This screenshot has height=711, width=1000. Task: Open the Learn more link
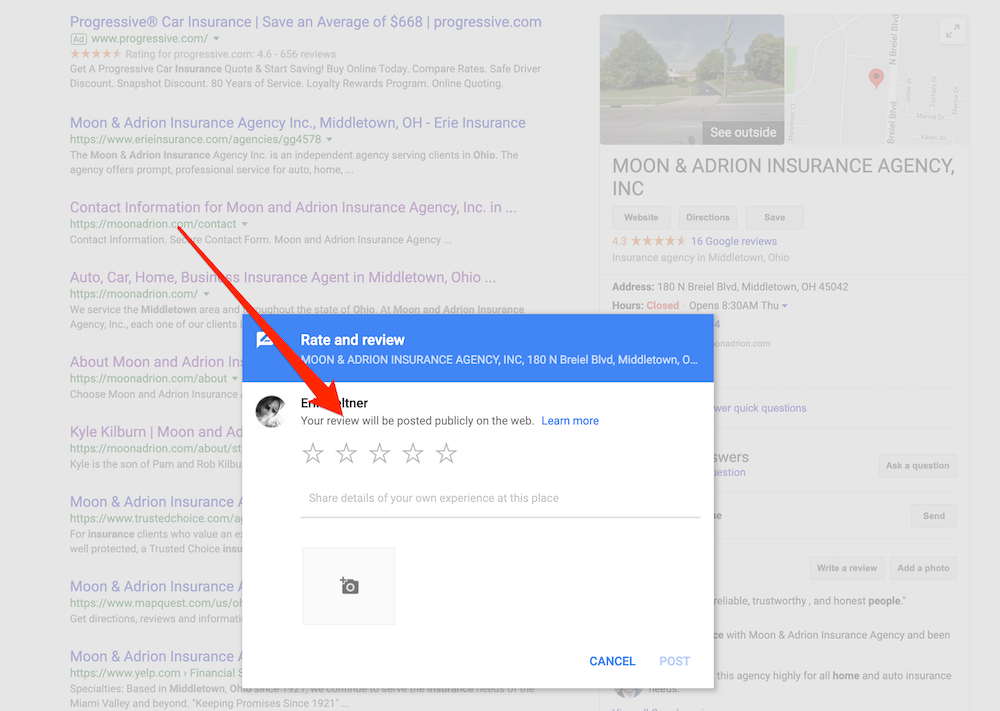pyautogui.click(x=570, y=421)
